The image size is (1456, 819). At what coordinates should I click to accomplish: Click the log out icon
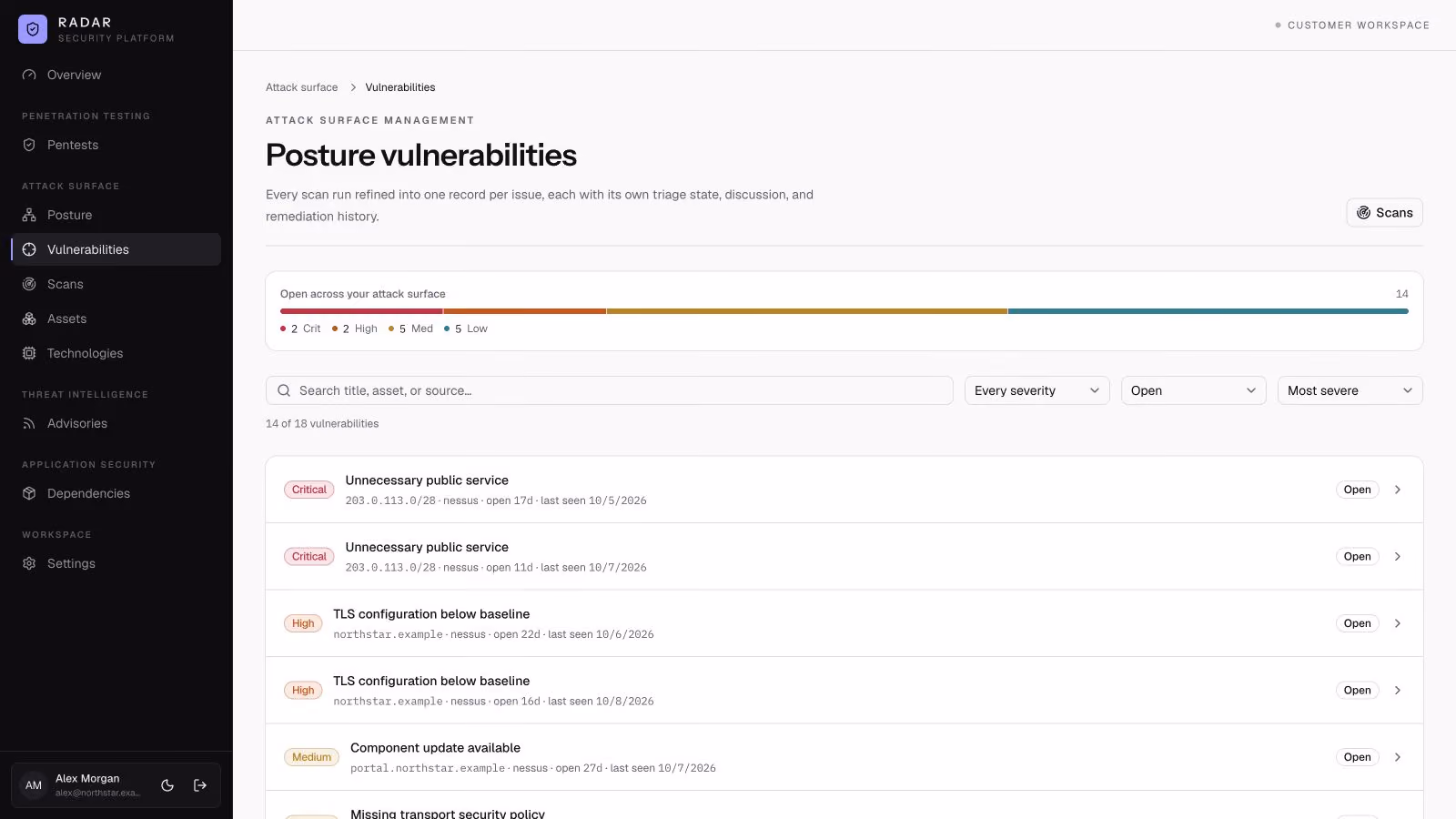tap(200, 785)
